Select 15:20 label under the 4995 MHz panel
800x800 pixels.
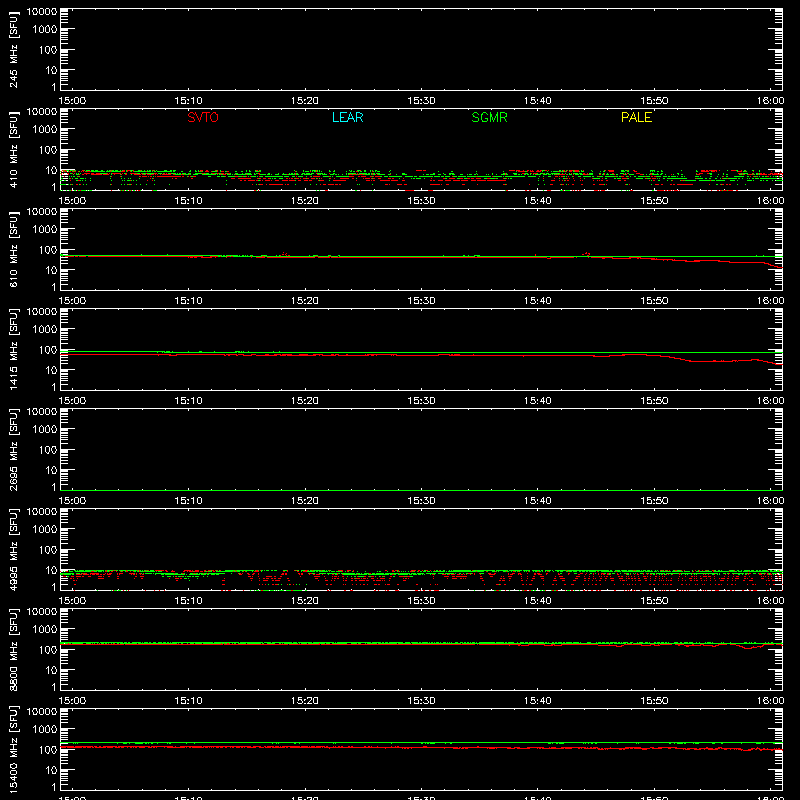pos(305,601)
